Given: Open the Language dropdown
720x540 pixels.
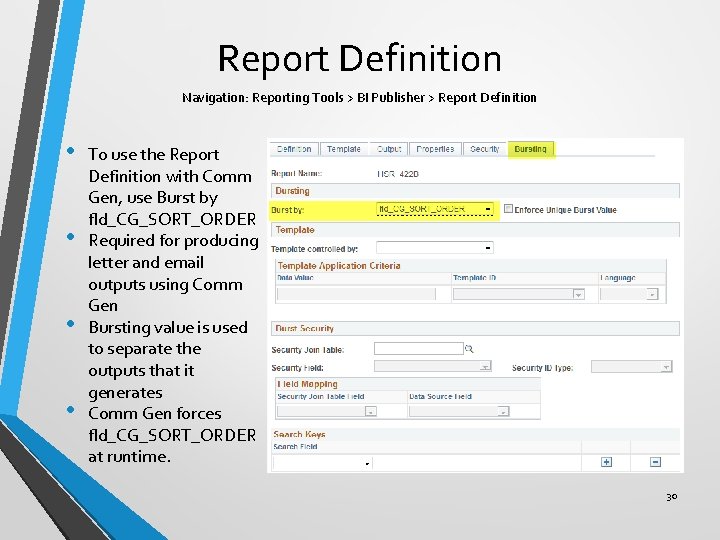Looking at the screenshot, I should (629, 294).
